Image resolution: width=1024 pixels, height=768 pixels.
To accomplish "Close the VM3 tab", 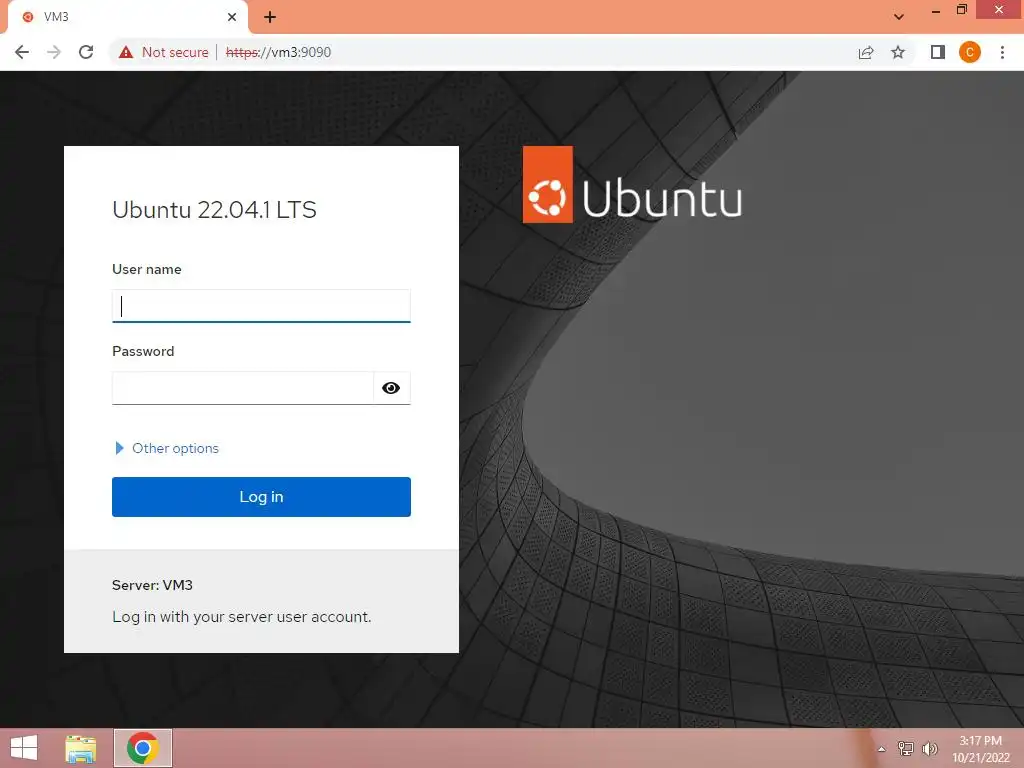I will point(232,17).
